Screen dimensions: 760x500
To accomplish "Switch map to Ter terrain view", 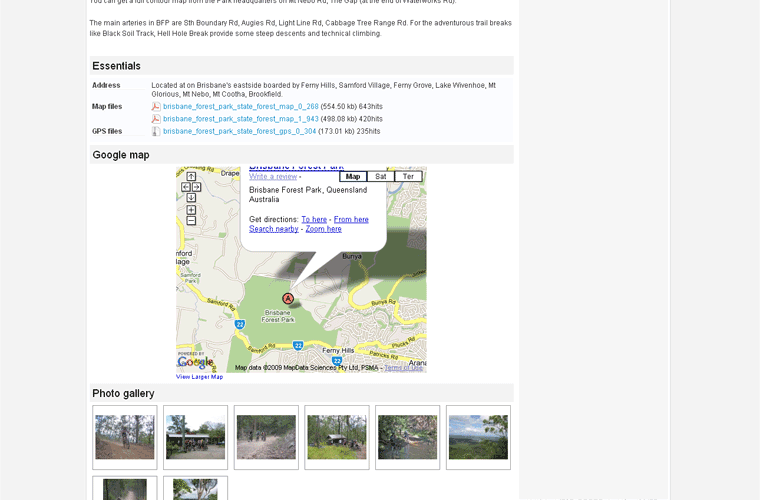I will point(408,176).
